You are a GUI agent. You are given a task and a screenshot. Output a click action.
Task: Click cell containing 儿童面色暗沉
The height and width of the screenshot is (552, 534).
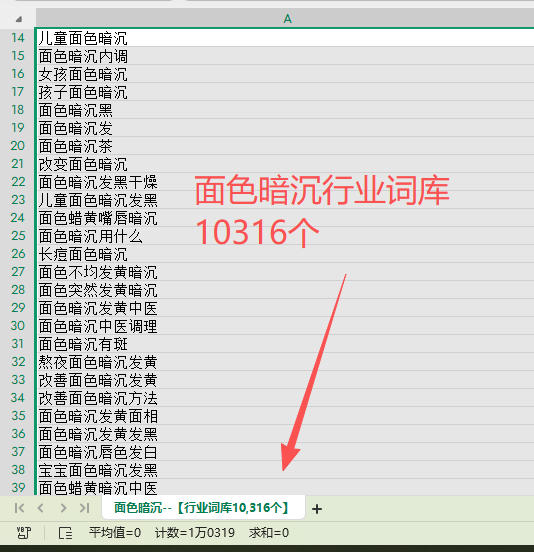click(x=285, y=38)
